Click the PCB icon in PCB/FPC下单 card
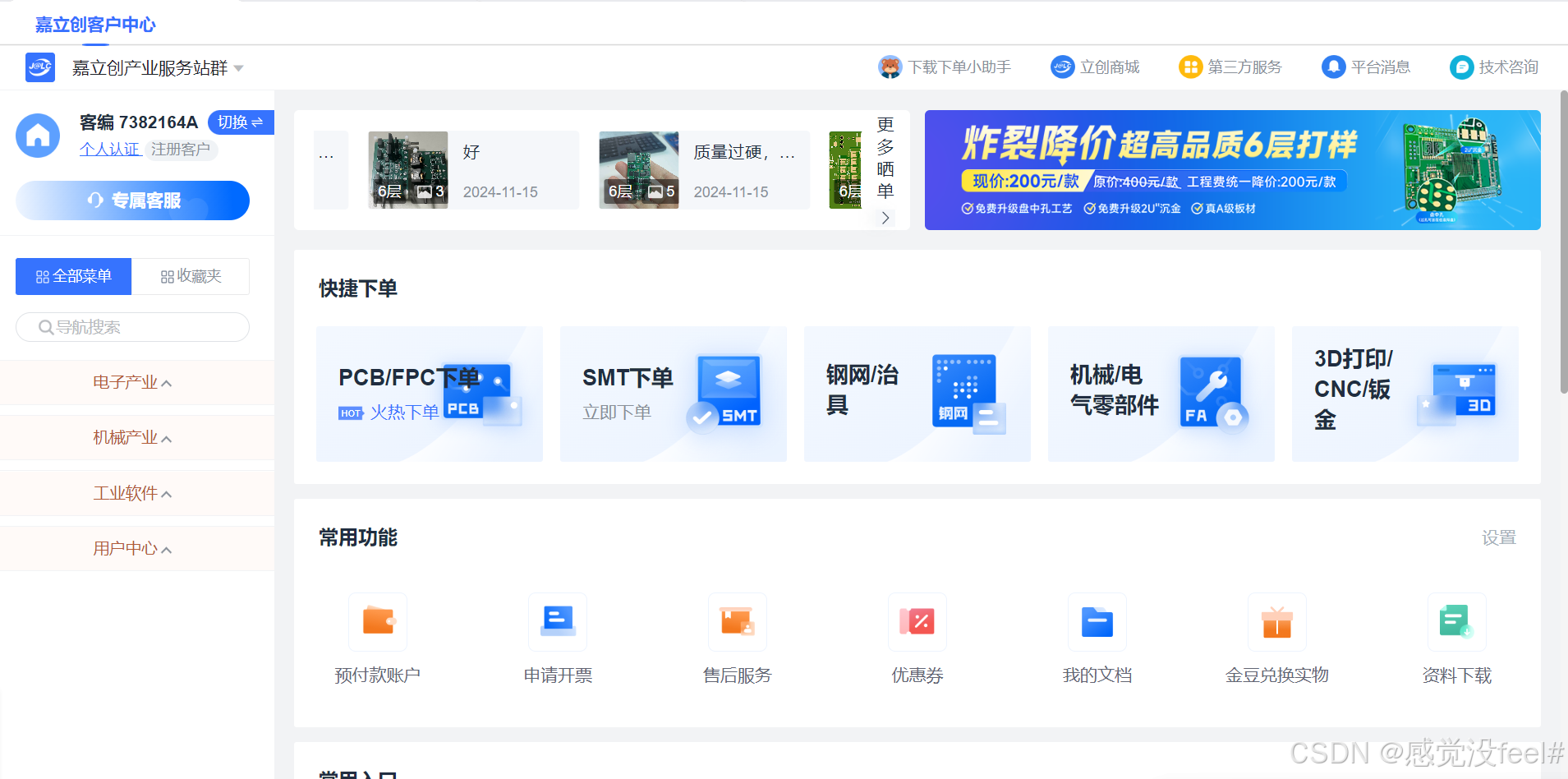 point(483,394)
